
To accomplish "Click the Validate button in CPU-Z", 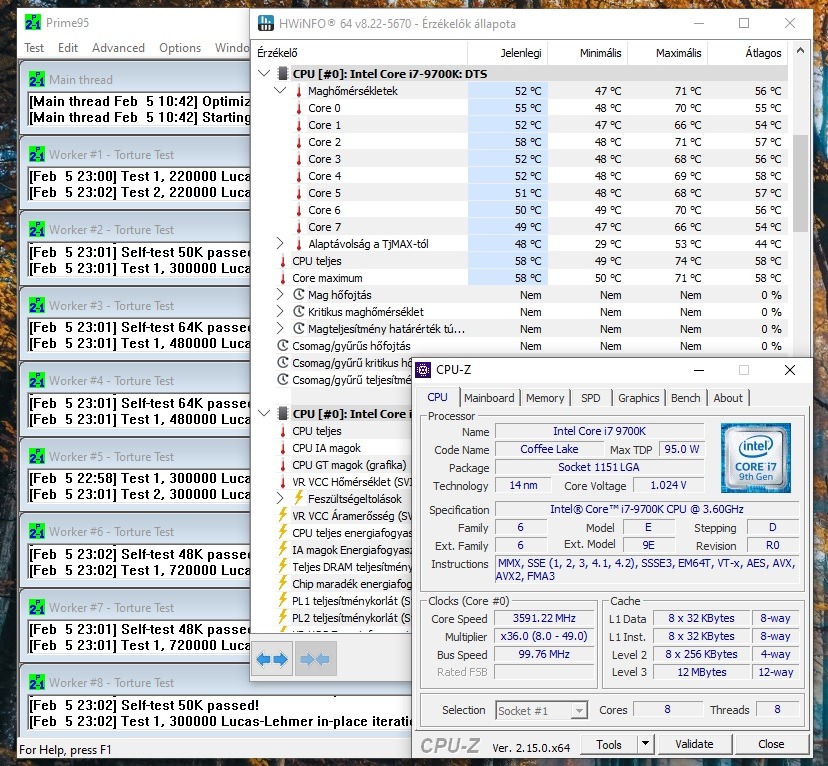I will click(x=694, y=744).
